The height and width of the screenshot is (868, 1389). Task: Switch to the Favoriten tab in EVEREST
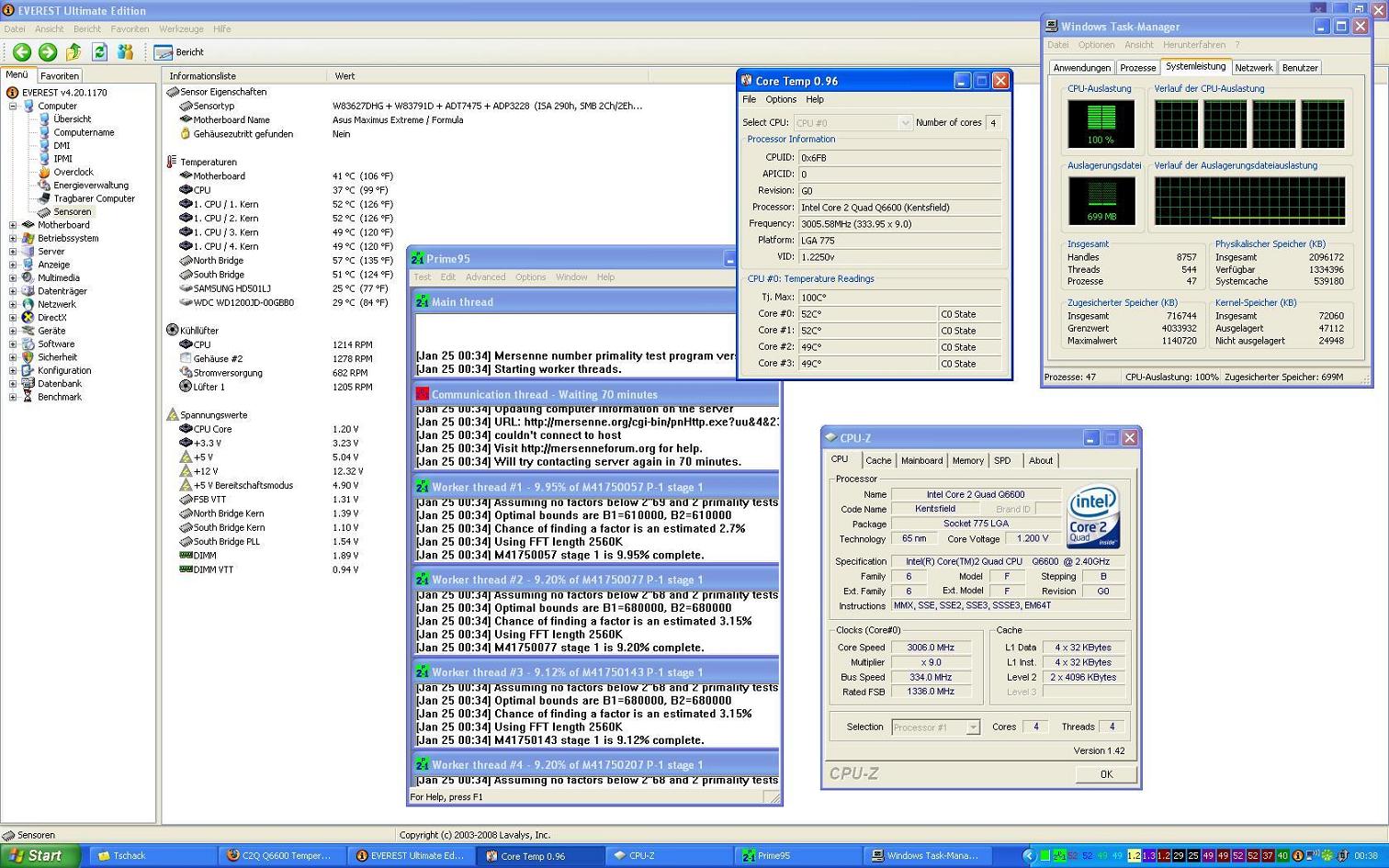[x=60, y=76]
